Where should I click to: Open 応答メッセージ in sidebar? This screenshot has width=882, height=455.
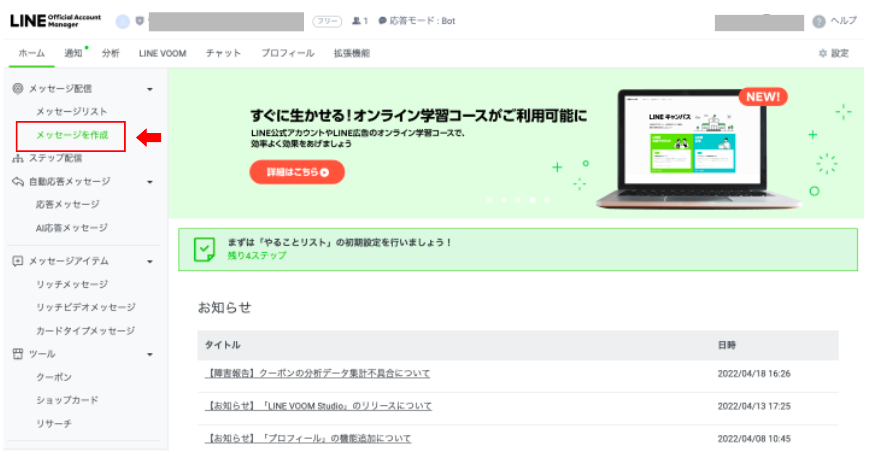pyautogui.click(x=68, y=204)
